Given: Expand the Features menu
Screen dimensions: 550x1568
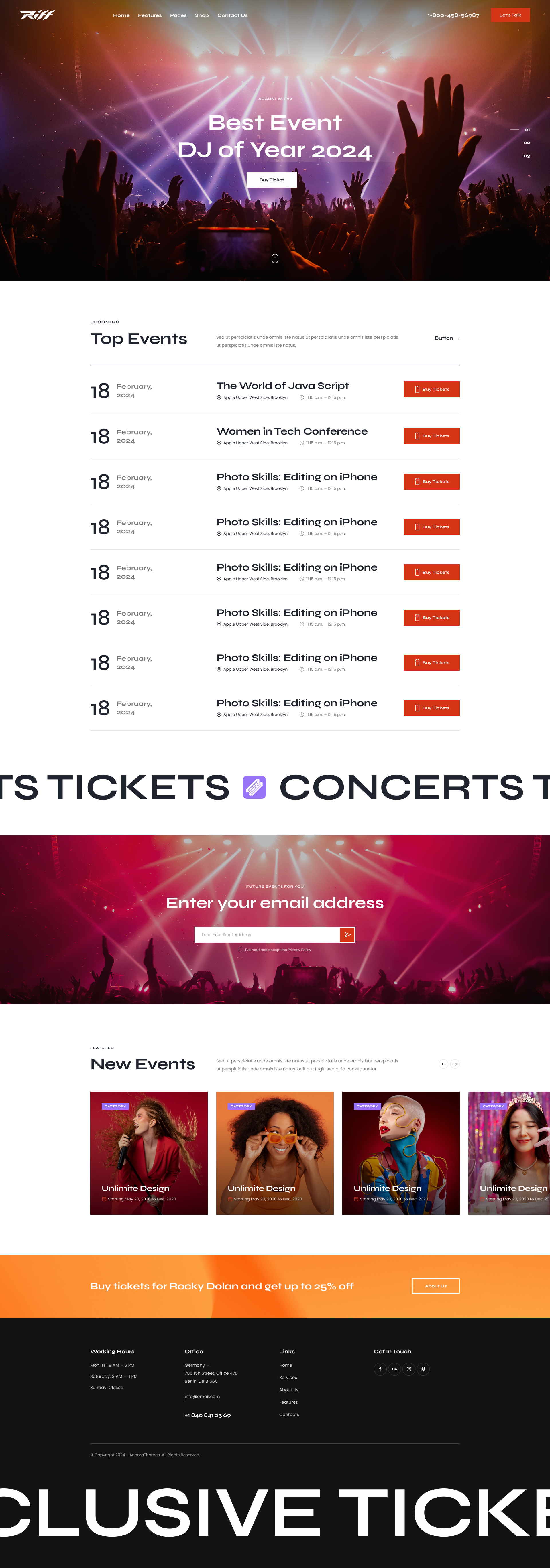Looking at the screenshot, I should pyautogui.click(x=150, y=15).
